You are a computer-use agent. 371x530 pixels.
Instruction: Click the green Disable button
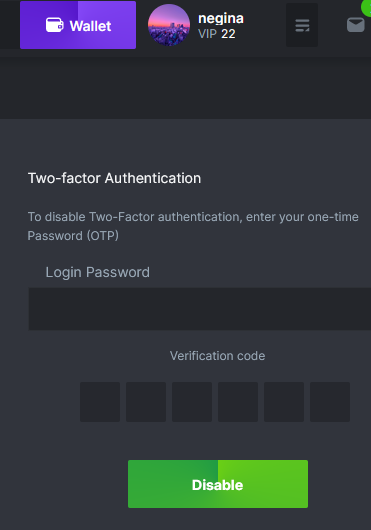[218, 484]
